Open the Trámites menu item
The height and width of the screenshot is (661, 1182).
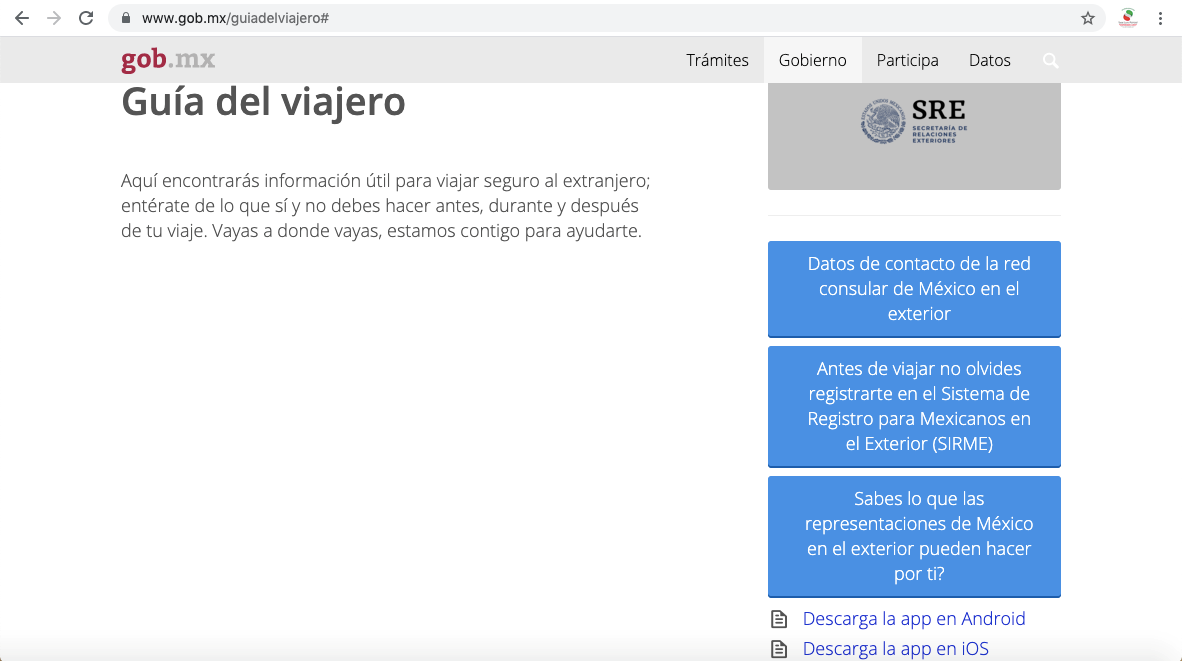click(717, 60)
